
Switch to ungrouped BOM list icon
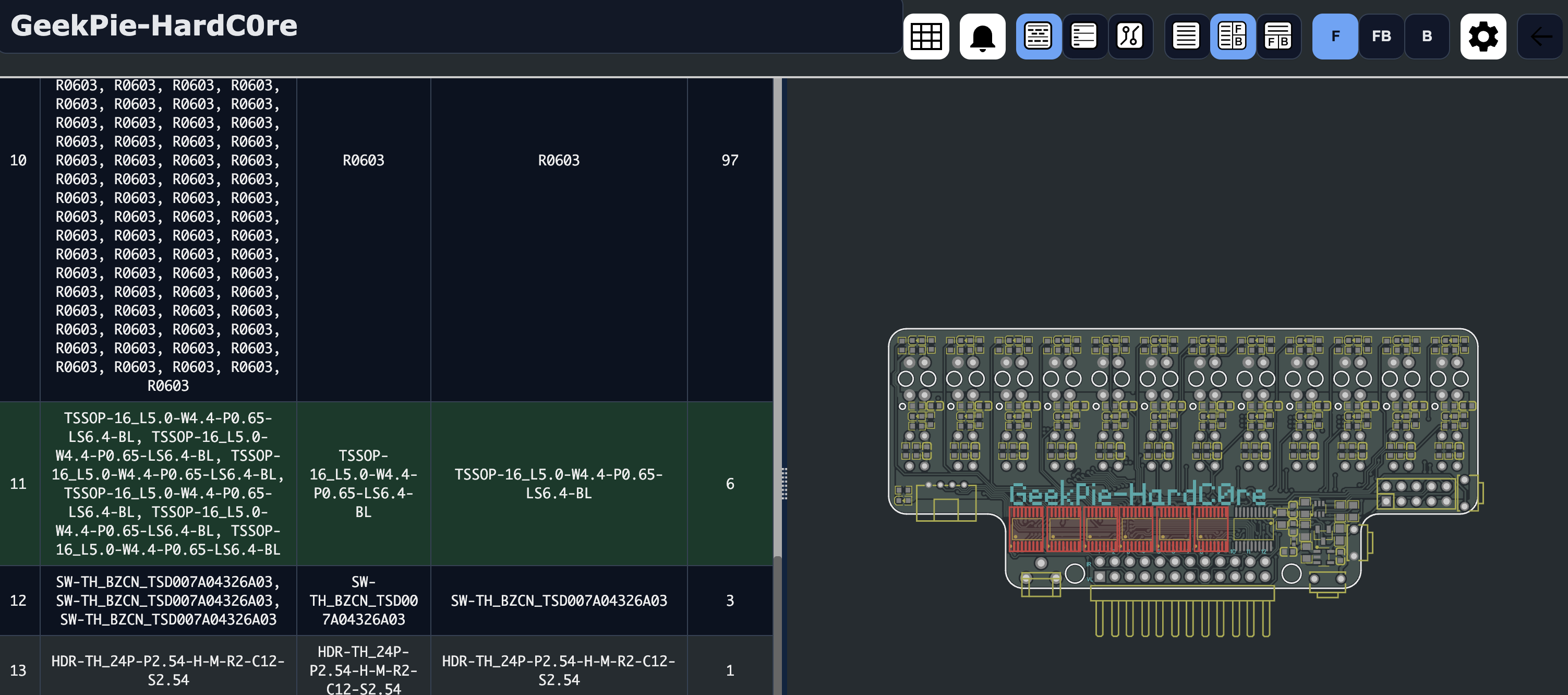tap(1083, 37)
